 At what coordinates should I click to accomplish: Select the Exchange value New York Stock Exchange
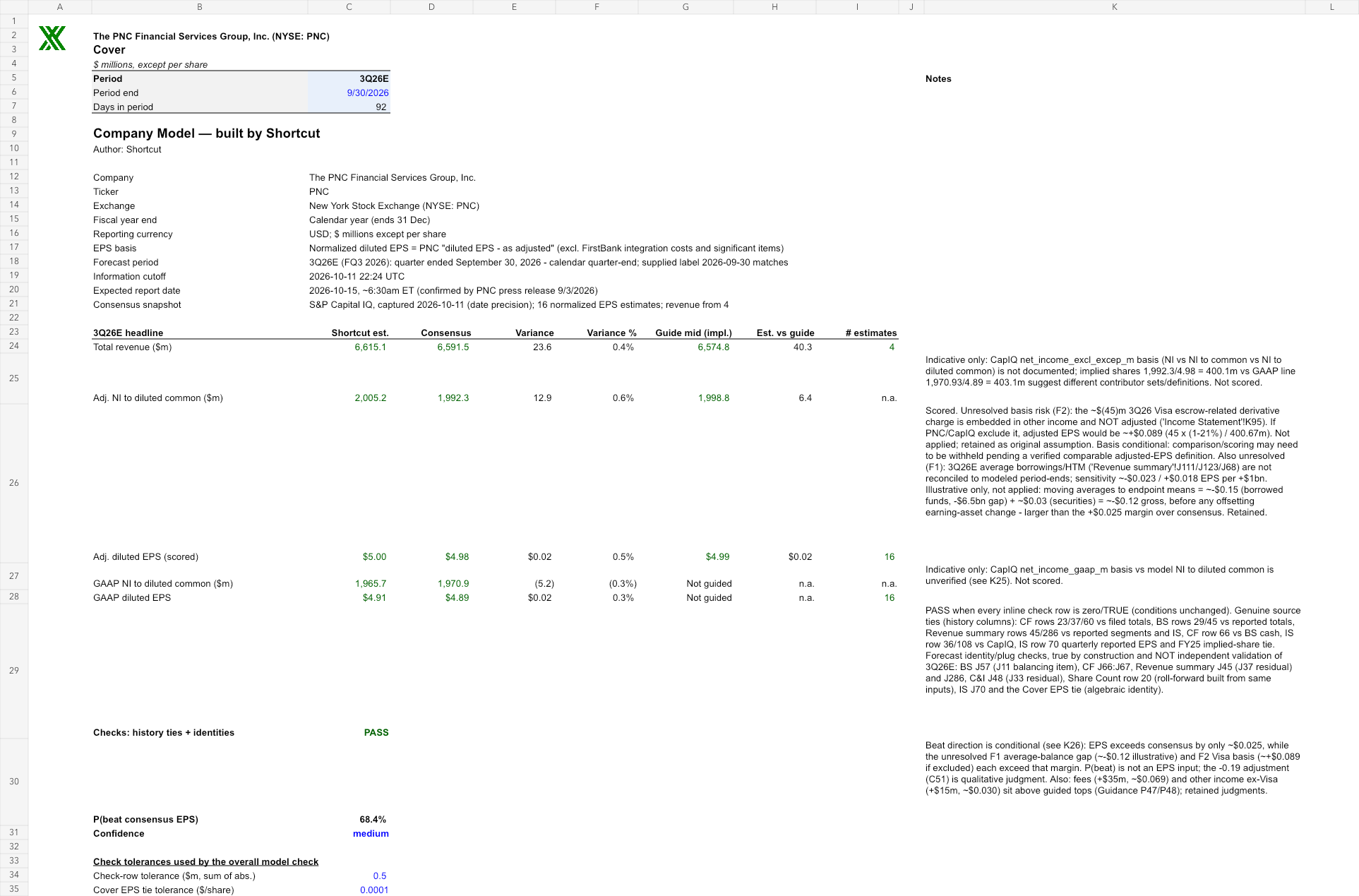pyautogui.click(x=394, y=206)
